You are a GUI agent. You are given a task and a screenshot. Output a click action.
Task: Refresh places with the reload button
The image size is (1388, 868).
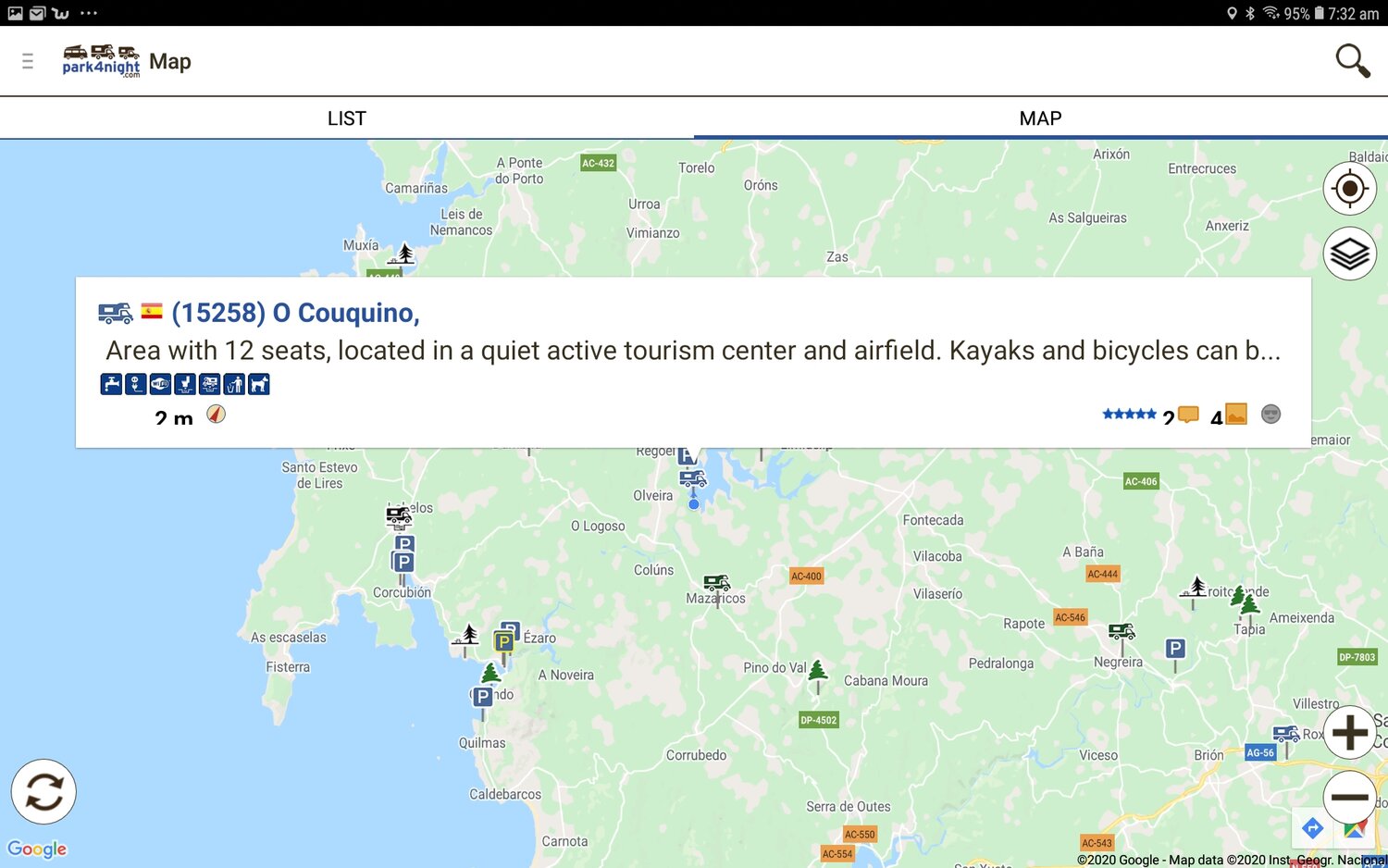(x=43, y=792)
